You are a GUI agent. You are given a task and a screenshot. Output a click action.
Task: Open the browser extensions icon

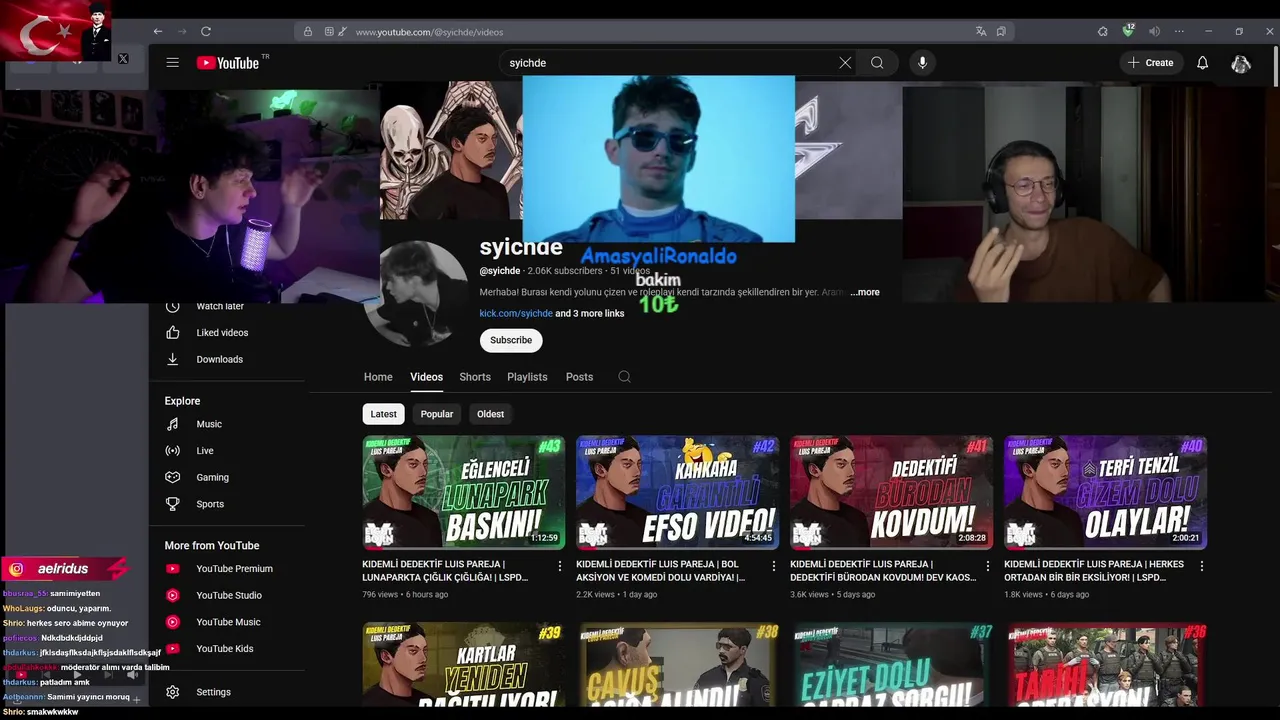point(1103,31)
